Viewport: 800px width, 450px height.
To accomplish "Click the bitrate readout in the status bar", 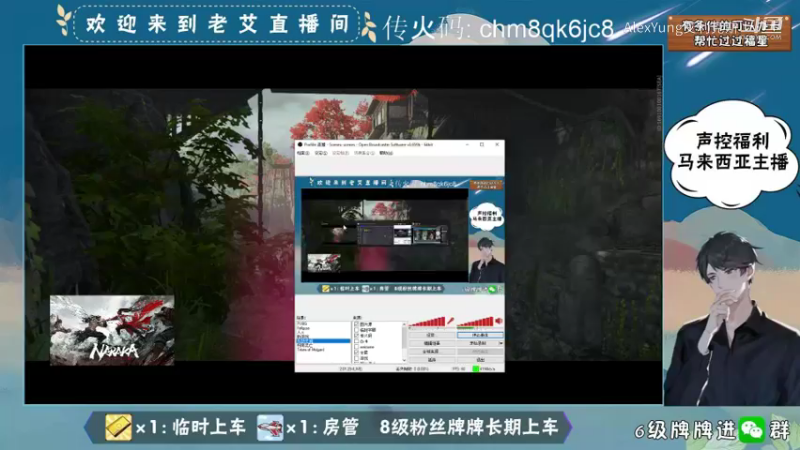I will click(487, 369).
